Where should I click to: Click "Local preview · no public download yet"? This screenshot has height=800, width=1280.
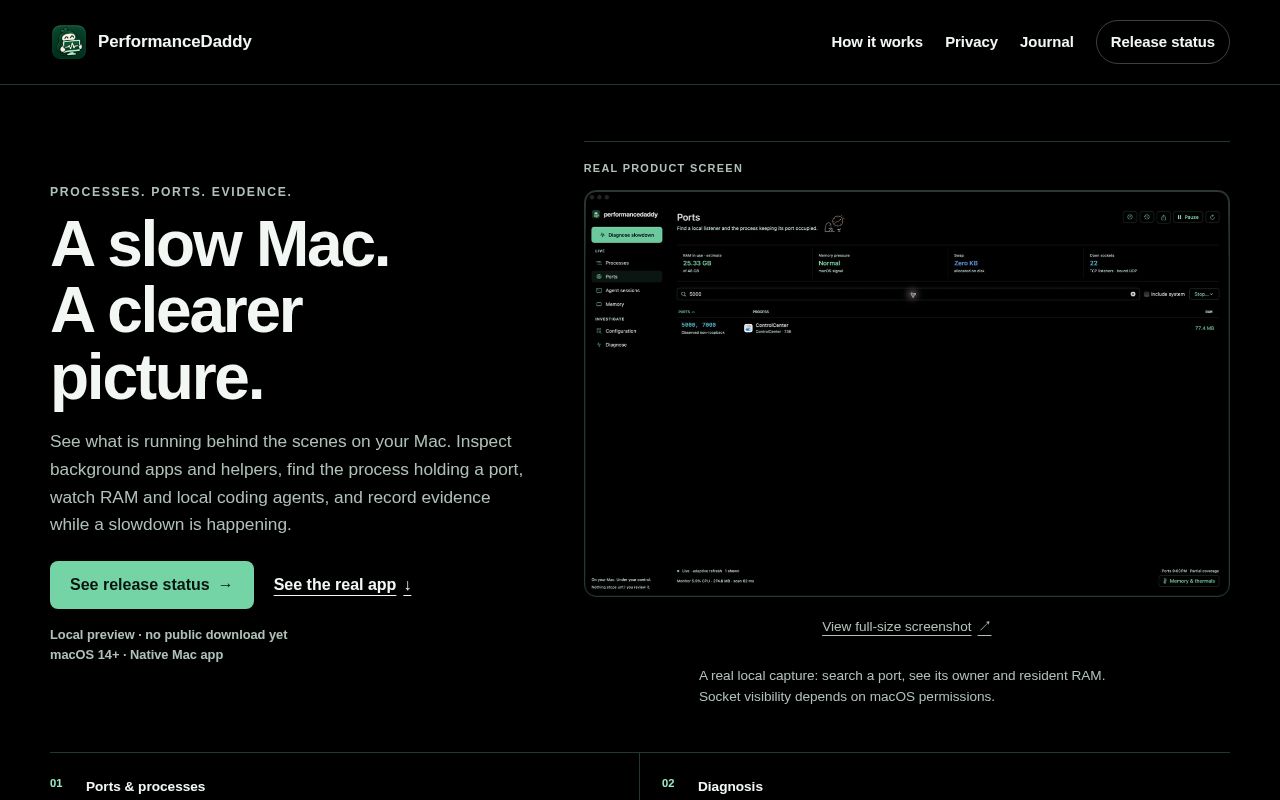point(169,635)
